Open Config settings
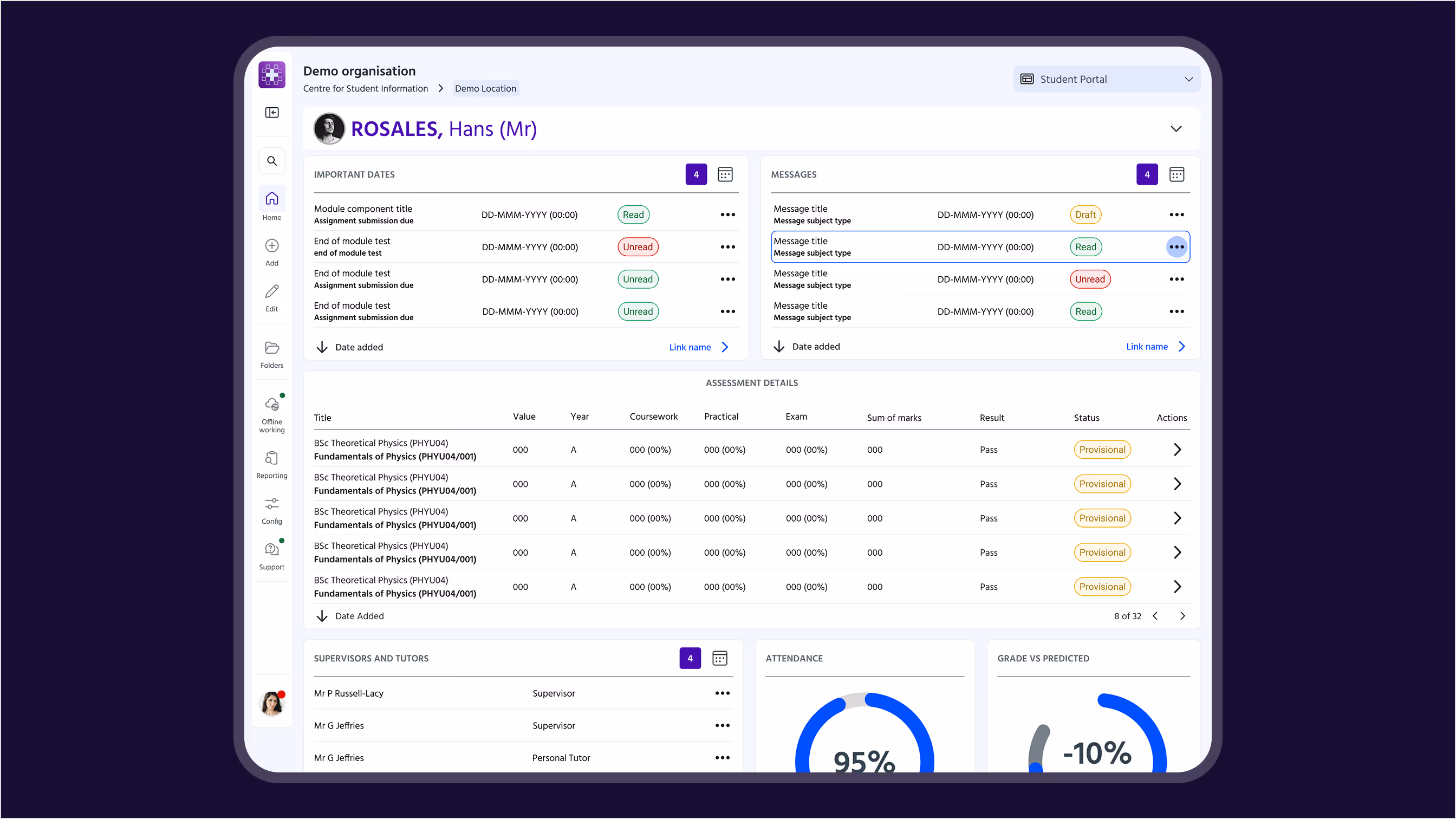The image size is (1456, 819). point(272,508)
